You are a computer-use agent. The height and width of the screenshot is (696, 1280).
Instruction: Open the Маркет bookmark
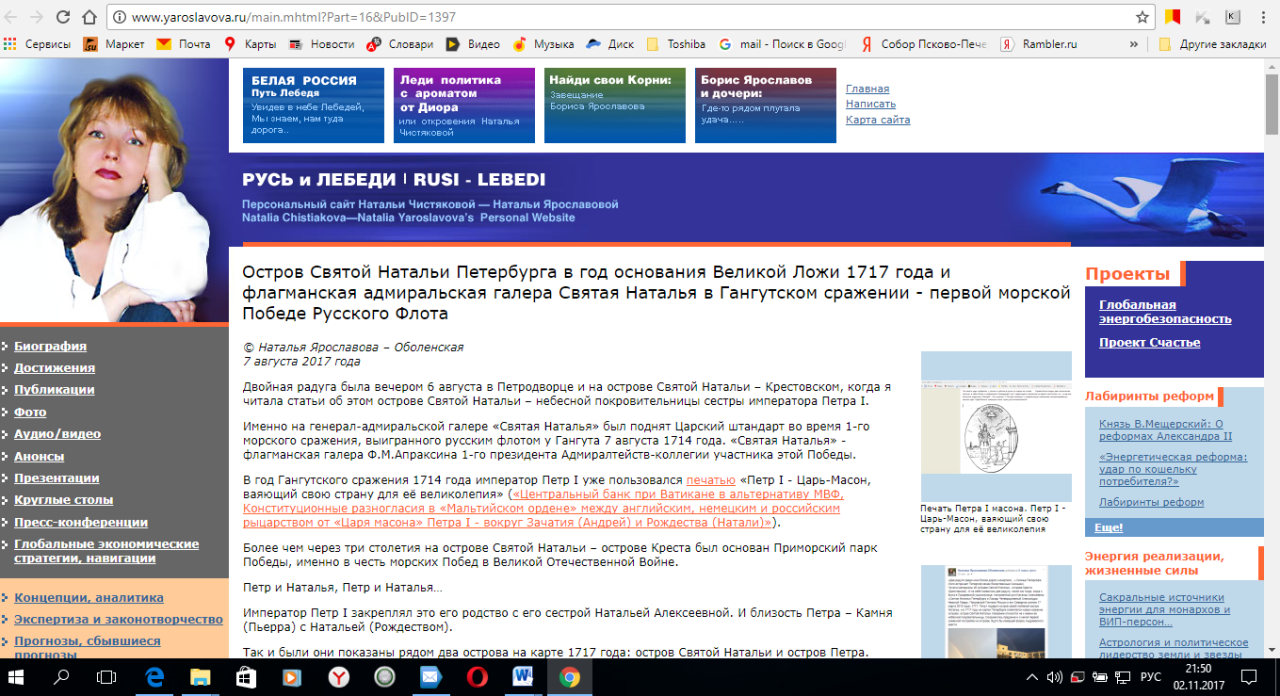113,44
